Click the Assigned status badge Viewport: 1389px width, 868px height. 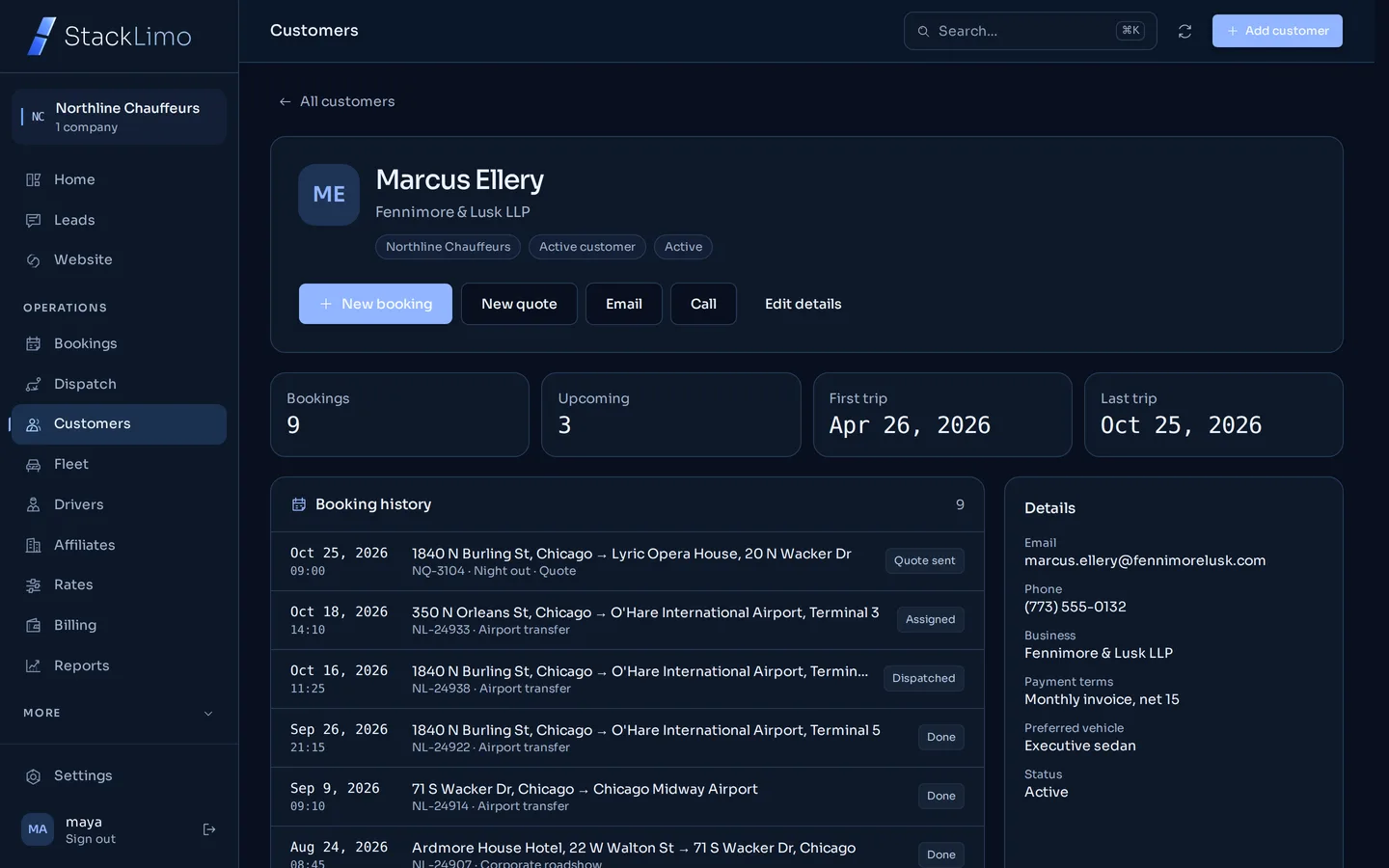930,620
